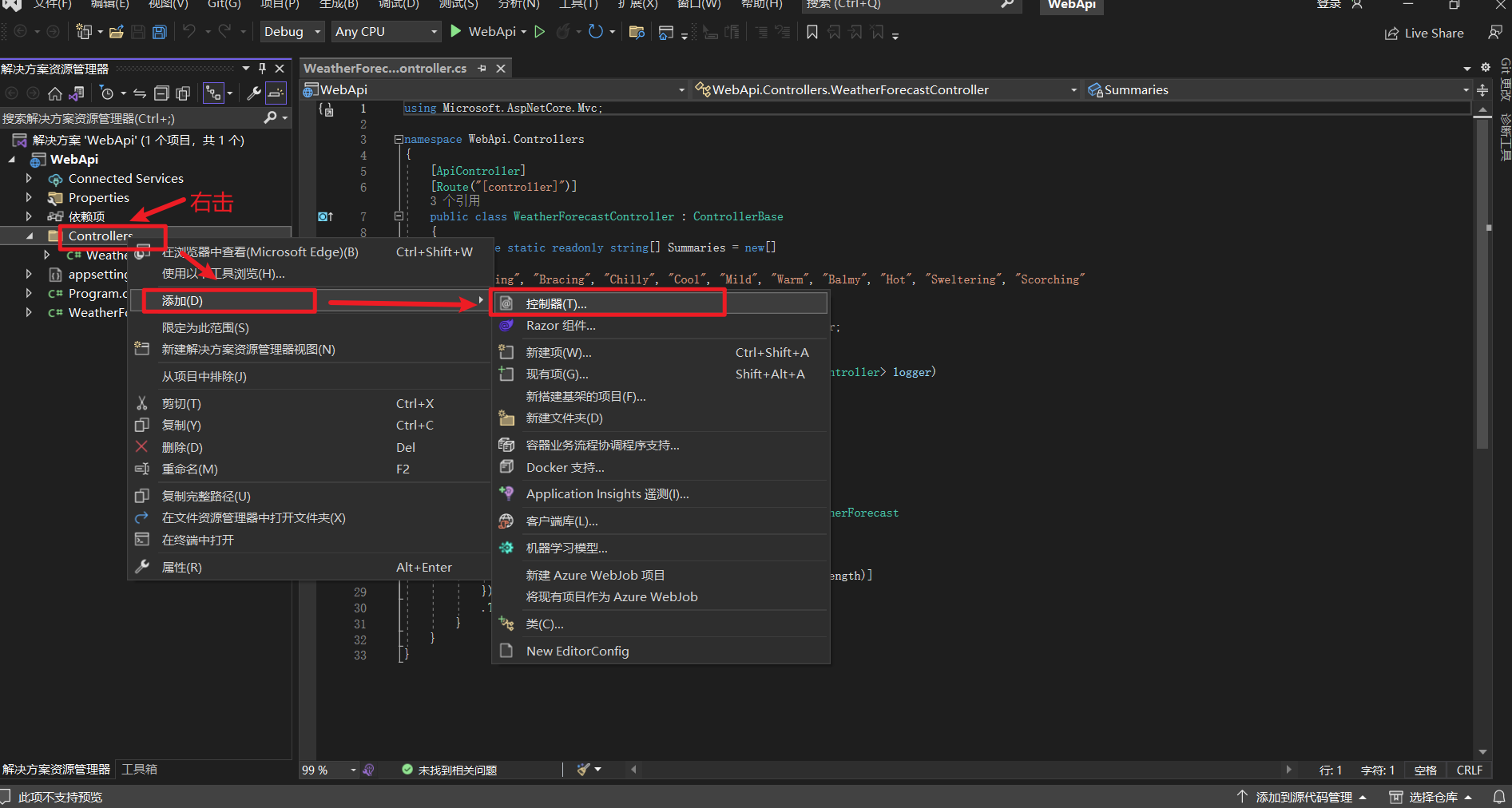Viewport: 1512px width, 808px height.
Task: Open Any CPU platform dropdown
Action: (x=387, y=32)
